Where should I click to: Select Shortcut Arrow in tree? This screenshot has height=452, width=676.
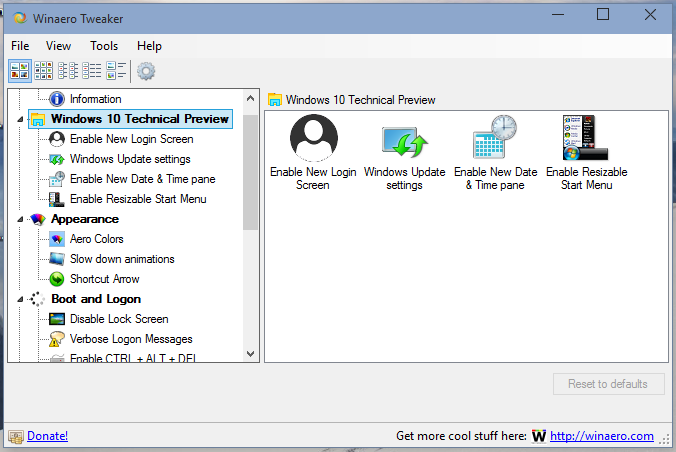click(105, 279)
